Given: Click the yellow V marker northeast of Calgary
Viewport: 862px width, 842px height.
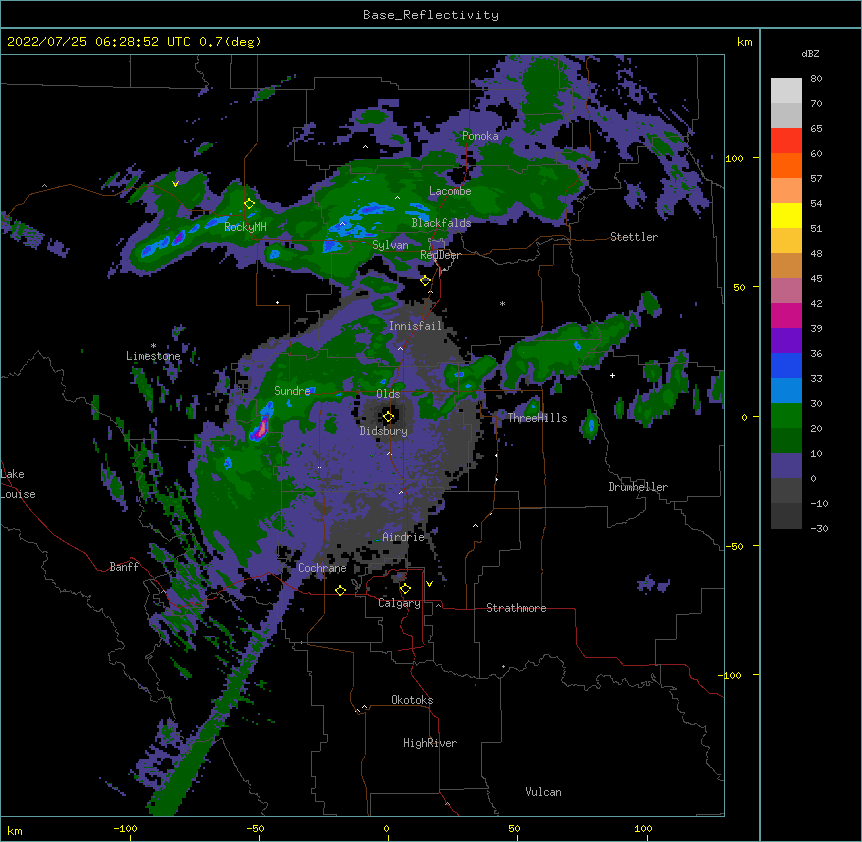Looking at the screenshot, I should pos(429,584).
